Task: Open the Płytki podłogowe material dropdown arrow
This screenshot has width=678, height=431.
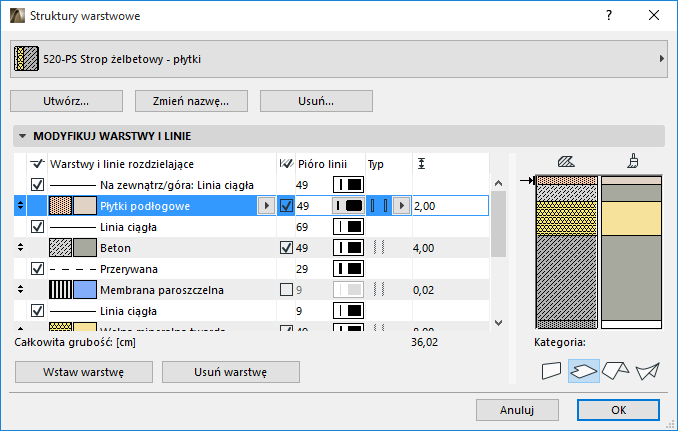Action: 265,206
